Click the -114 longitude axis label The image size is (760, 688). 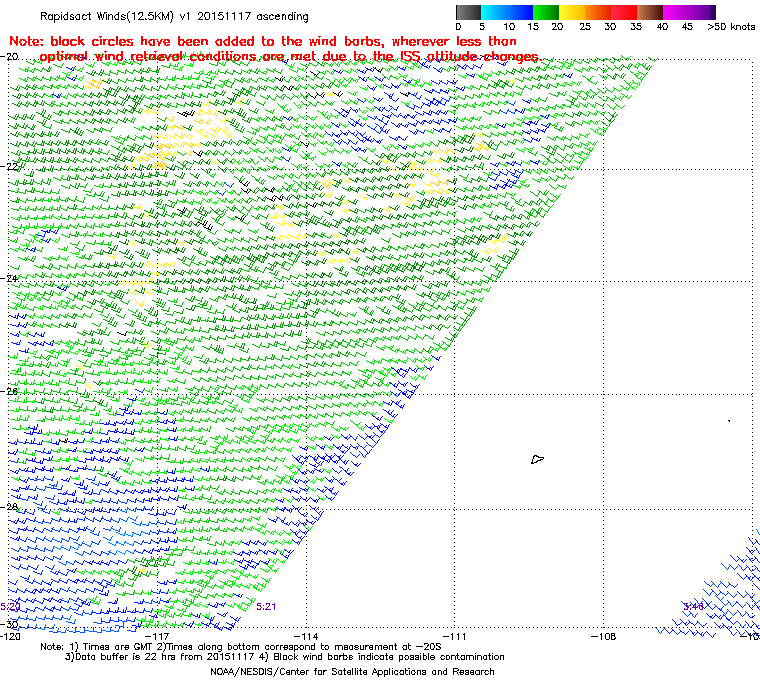point(306,637)
